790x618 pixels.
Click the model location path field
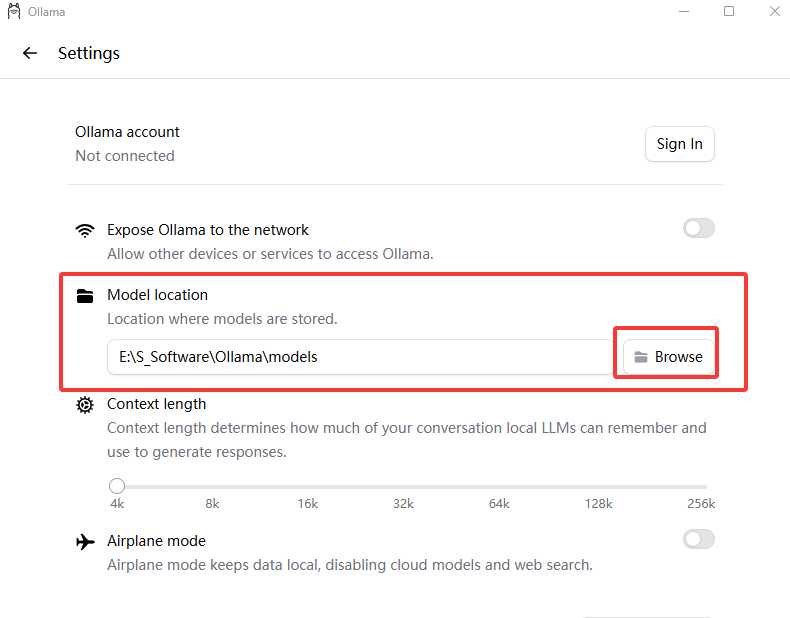coord(360,357)
